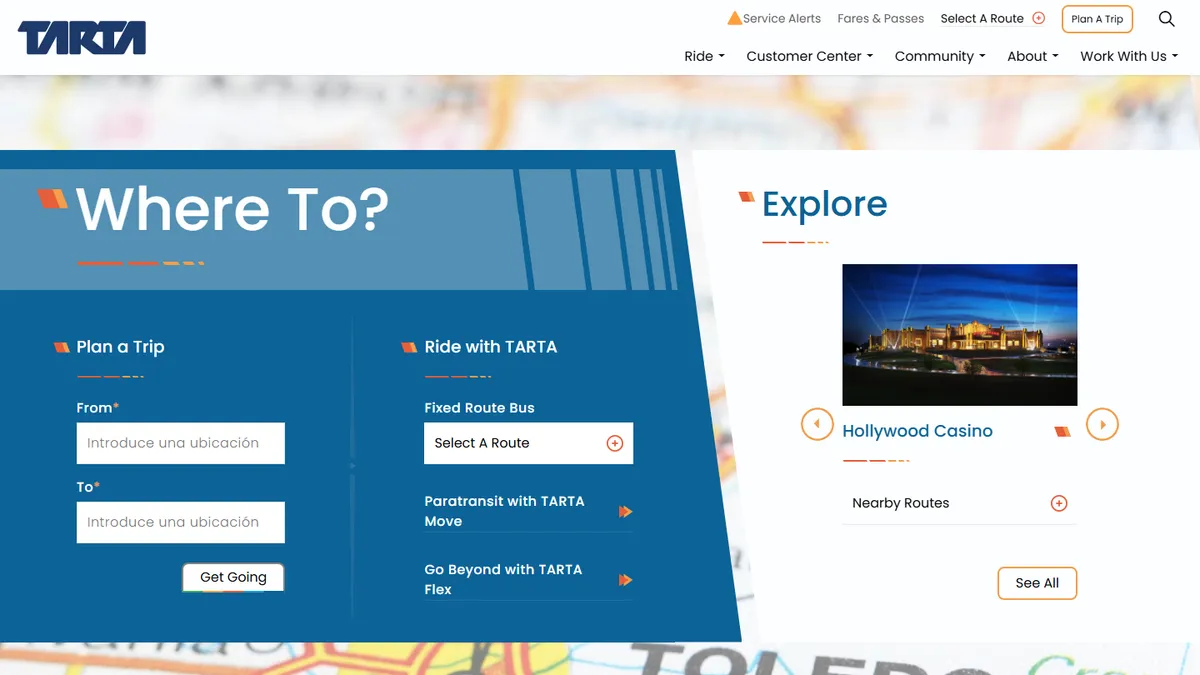
Task: Click the To location input field
Action: pos(181,522)
